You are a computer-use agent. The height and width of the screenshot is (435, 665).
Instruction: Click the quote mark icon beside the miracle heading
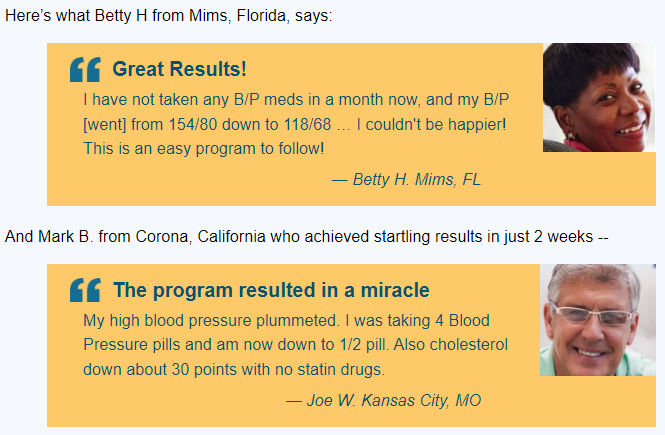85,290
